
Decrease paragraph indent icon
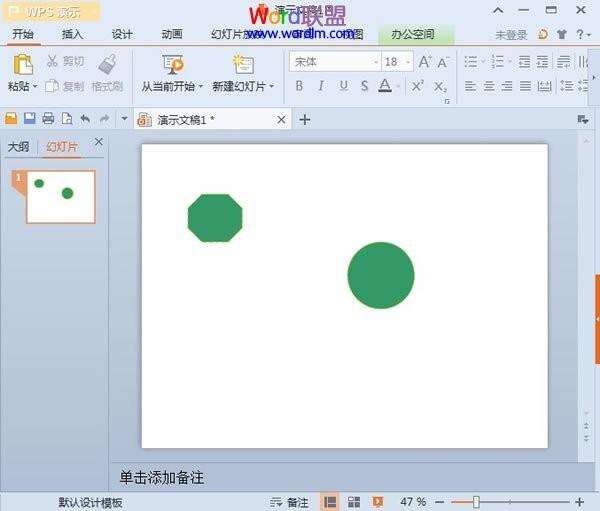(x=524, y=62)
